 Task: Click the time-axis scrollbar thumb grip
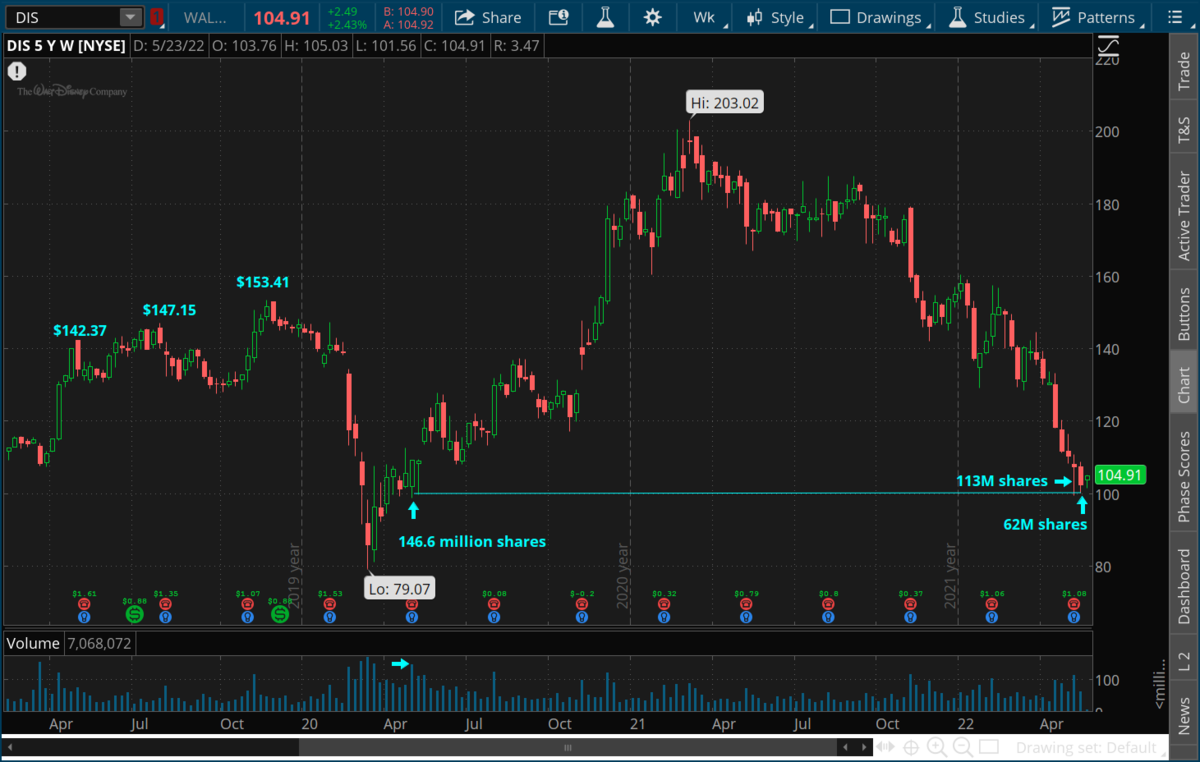coord(567,747)
